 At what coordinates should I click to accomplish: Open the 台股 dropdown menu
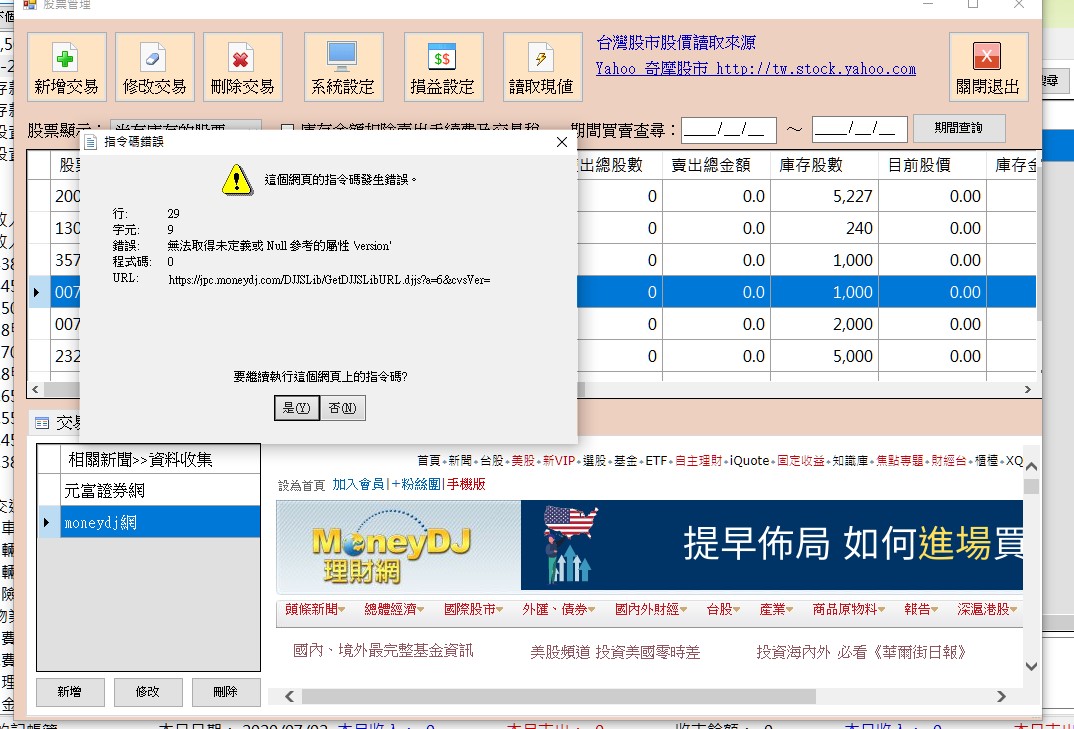click(723, 609)
